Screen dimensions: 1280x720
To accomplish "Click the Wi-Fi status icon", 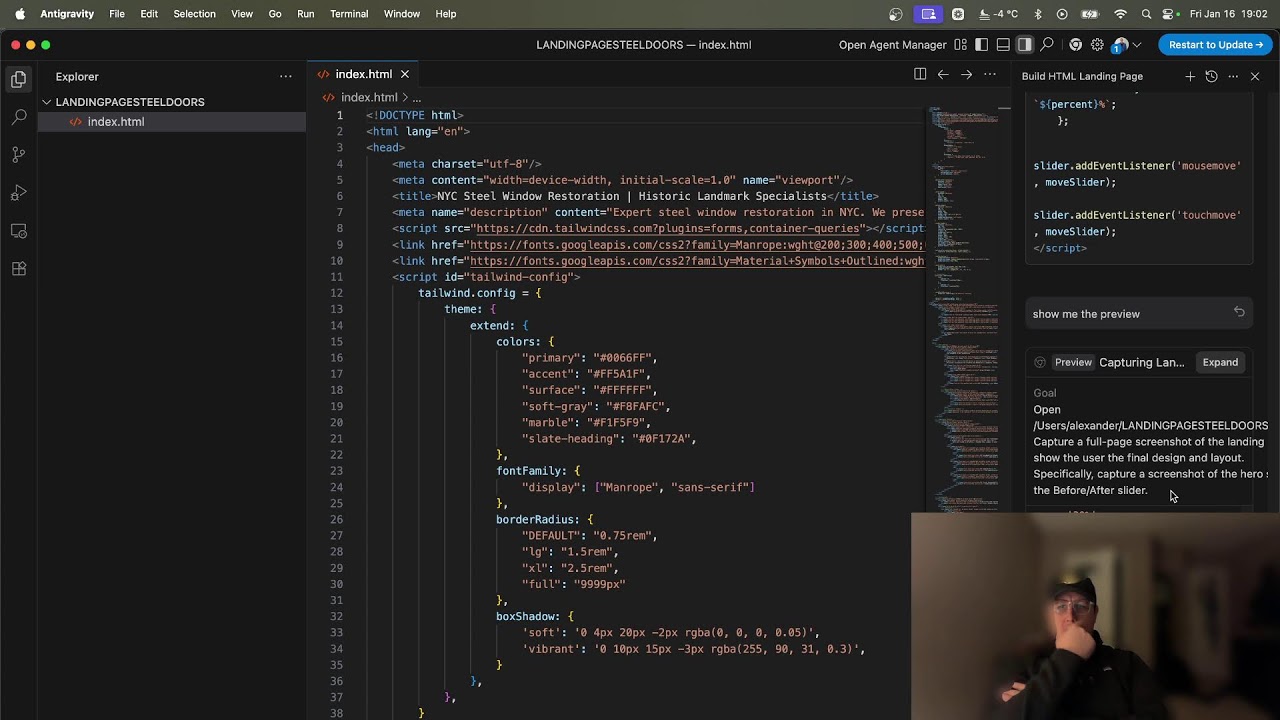I will click(x=1121, y=14).
